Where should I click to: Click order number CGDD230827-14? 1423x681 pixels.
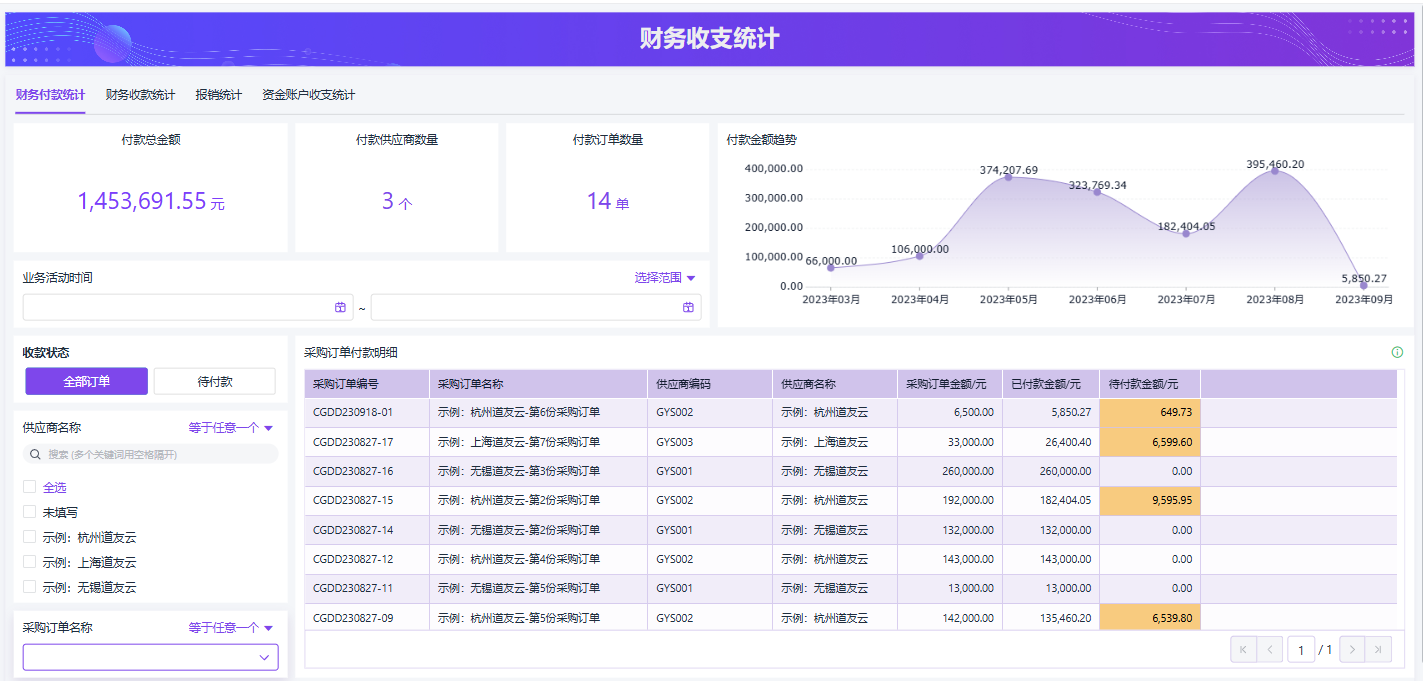click(x=353, y=530)
